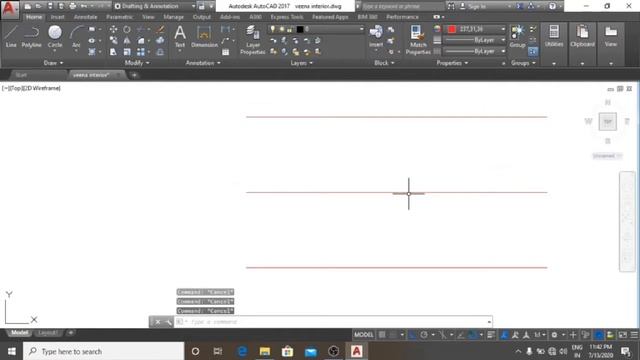
Task: Click Match Properties tool
Action: pos(418,40)
